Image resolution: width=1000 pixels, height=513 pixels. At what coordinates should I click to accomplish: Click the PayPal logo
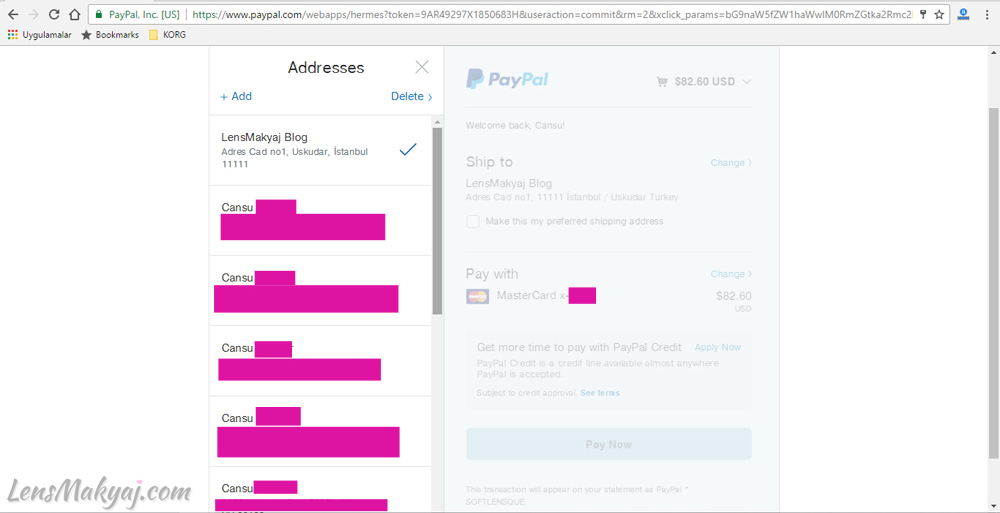[507, 79]
